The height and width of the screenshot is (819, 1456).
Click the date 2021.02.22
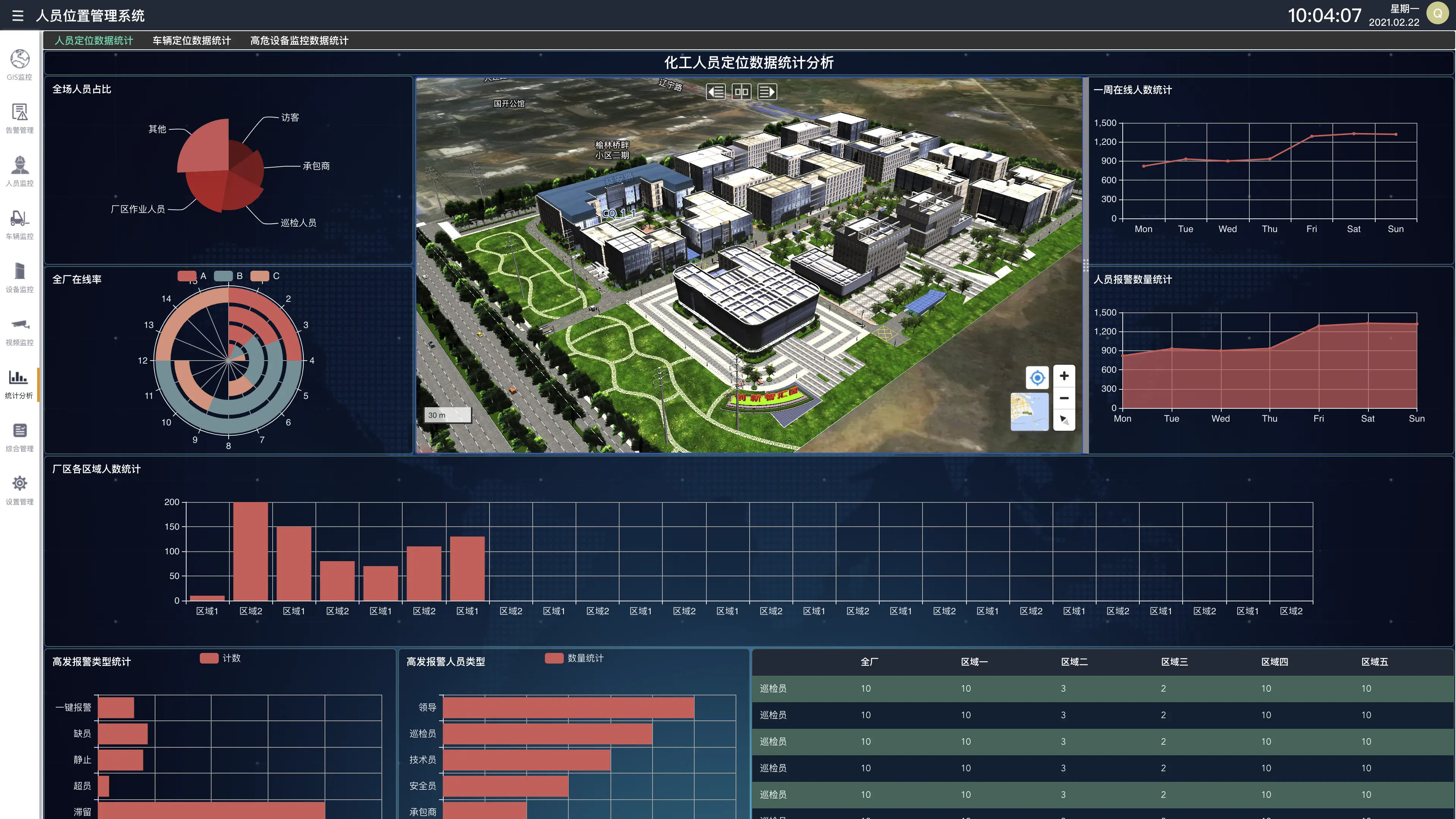(x=1394, y=22)
